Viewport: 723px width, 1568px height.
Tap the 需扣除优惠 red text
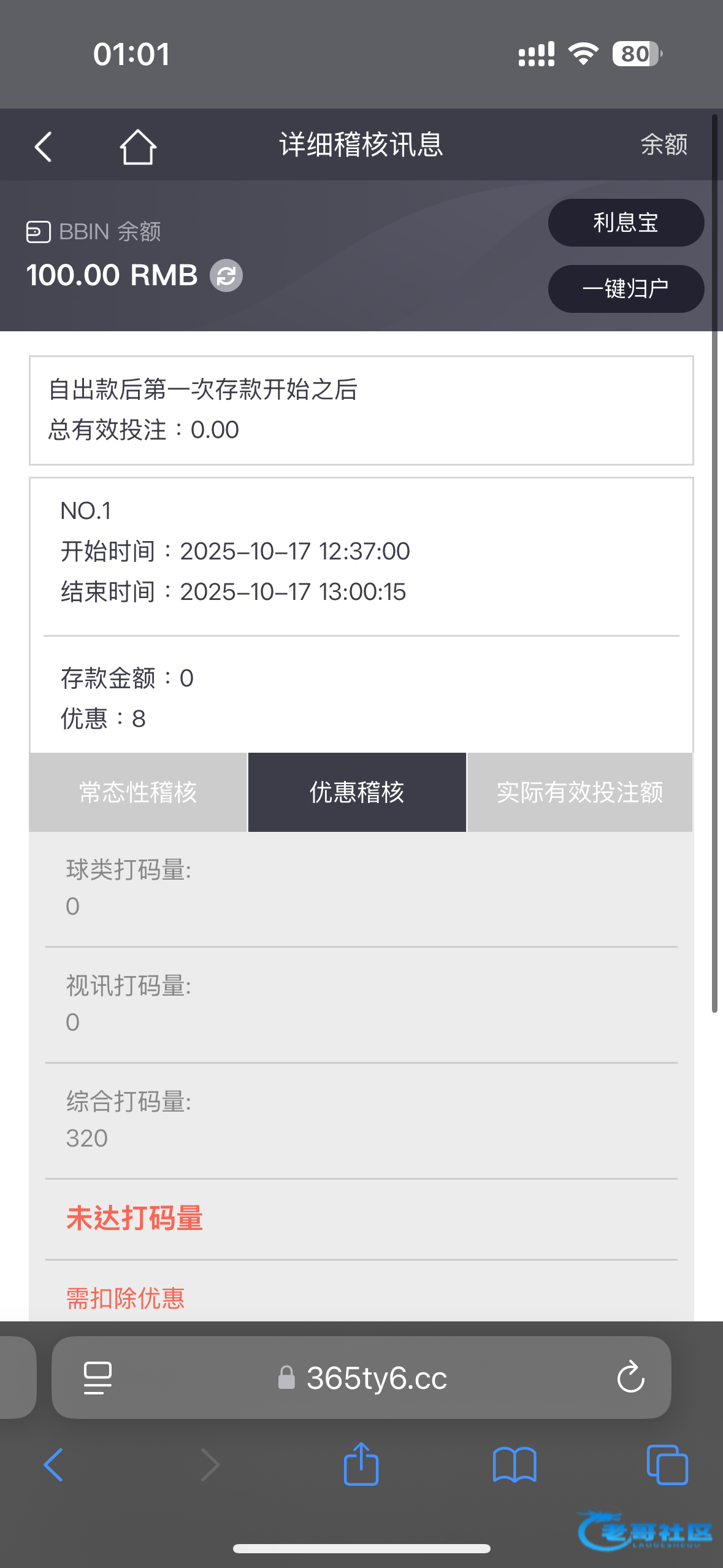[x=126, y=1298]
